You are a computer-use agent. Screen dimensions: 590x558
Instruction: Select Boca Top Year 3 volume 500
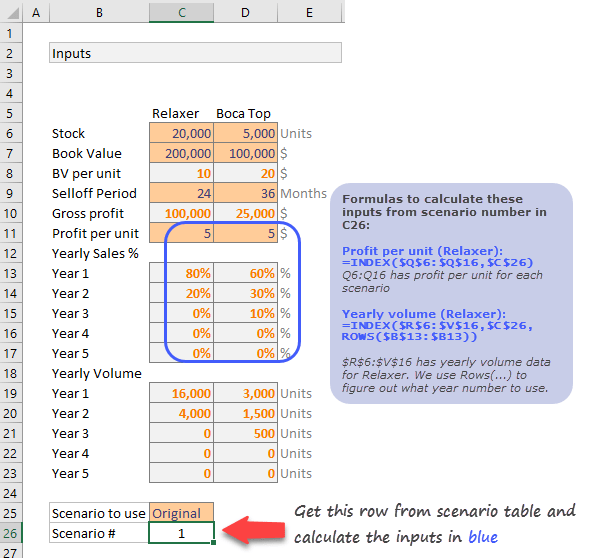[x=245, y=433]
